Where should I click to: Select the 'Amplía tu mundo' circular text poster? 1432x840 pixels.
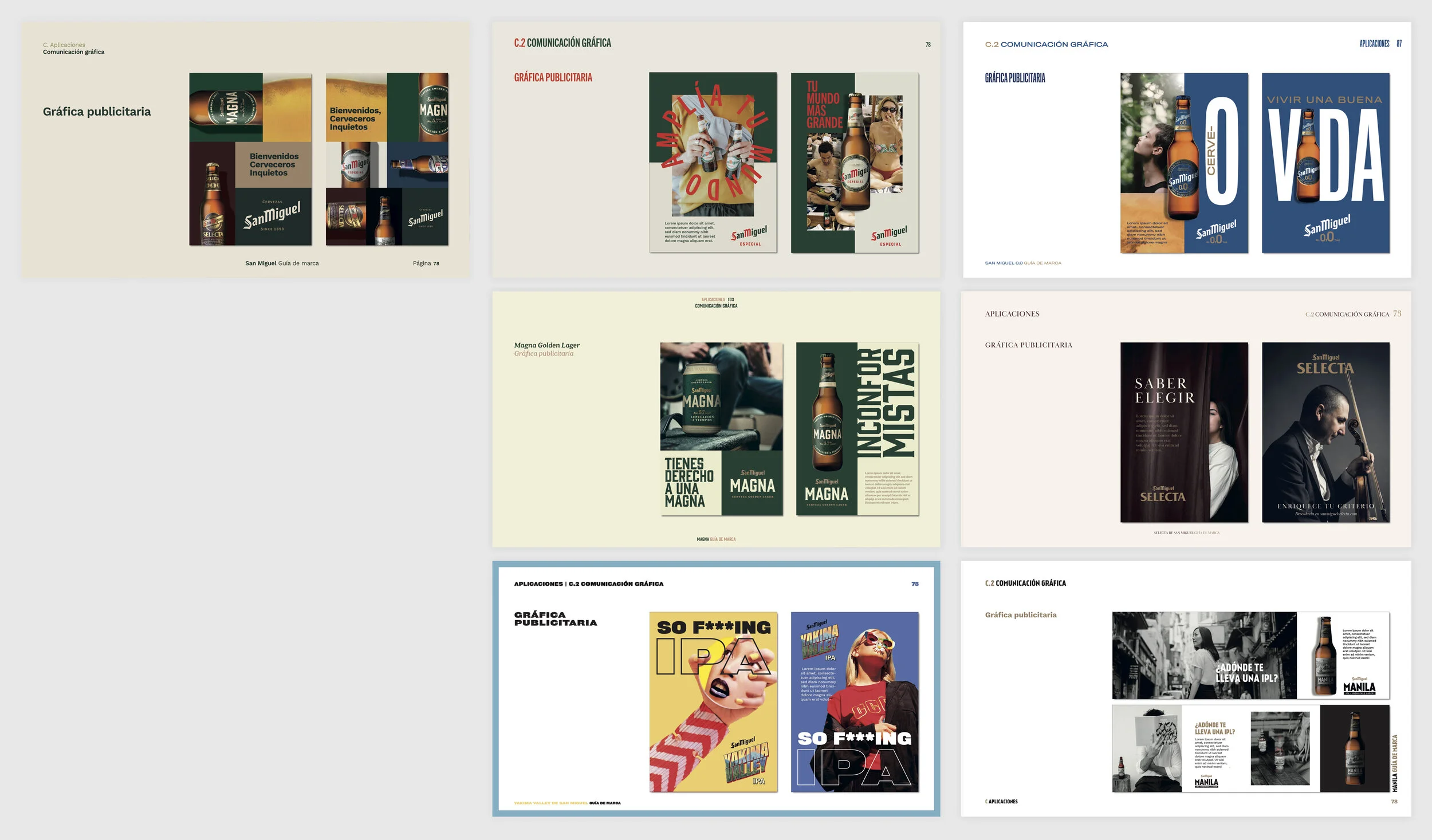(x=713, y=163)
